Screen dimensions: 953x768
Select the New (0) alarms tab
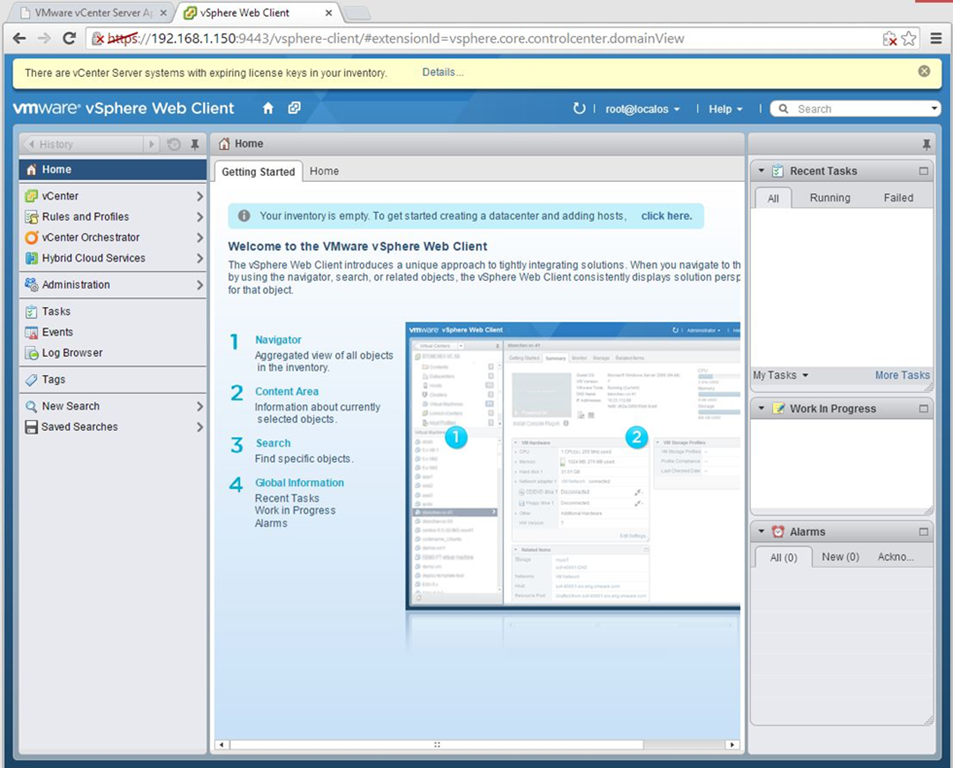pos(841,557)
